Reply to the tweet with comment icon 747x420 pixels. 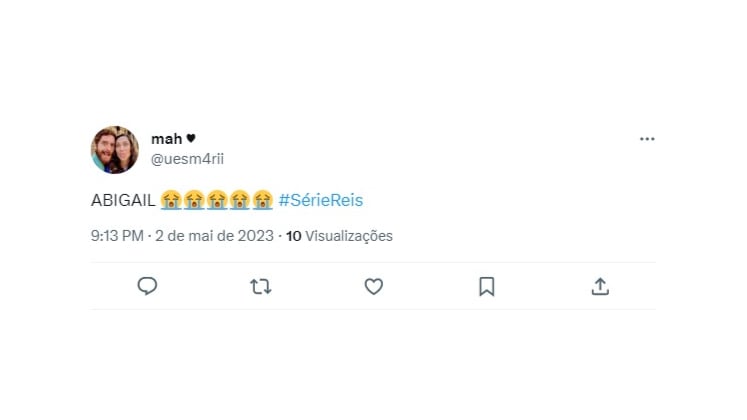point(147,287)
